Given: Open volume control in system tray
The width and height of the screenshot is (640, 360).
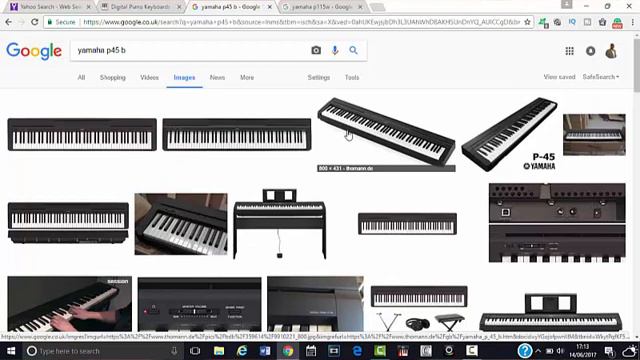Looking at the screenshot, I should (x=560, y=351).
